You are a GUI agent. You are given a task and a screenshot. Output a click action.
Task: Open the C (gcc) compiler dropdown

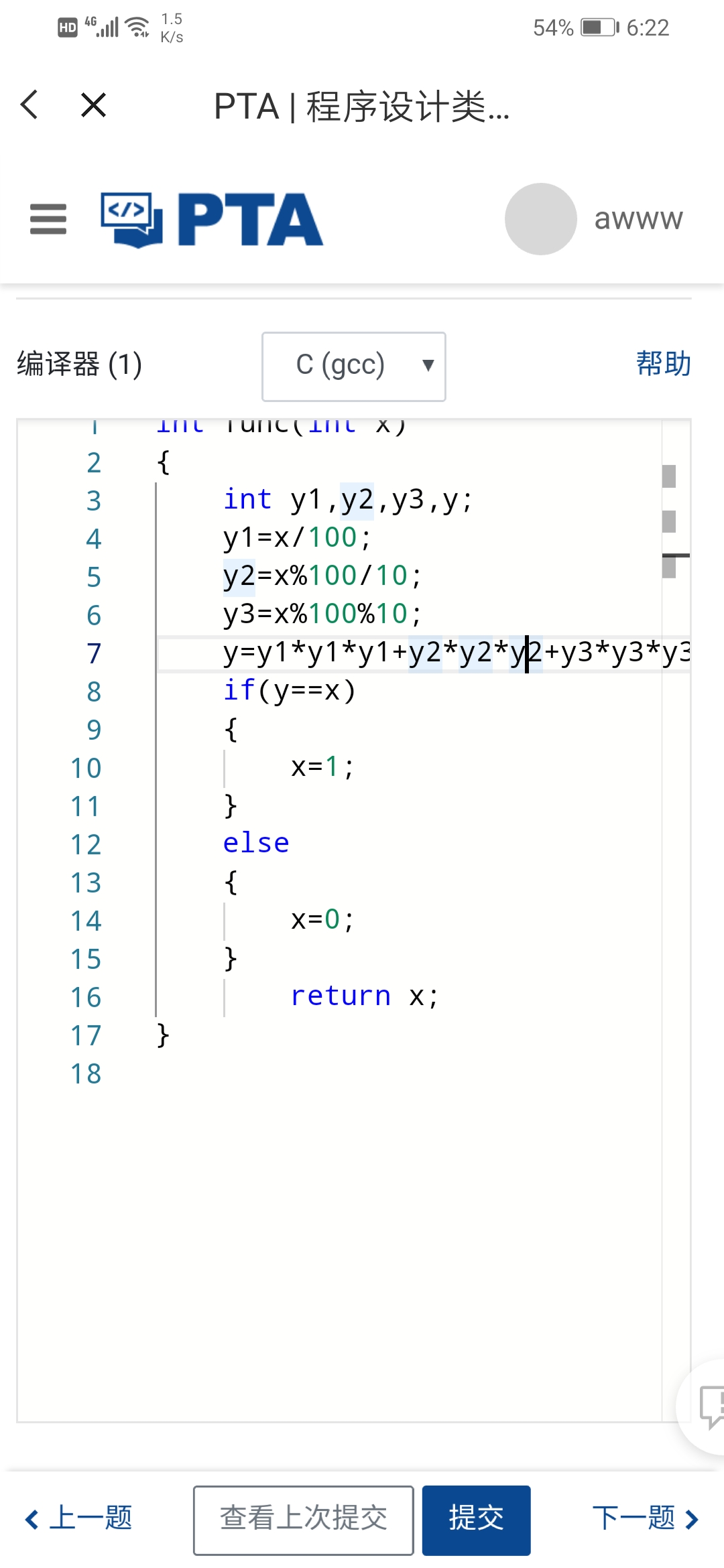coord(354,366)
